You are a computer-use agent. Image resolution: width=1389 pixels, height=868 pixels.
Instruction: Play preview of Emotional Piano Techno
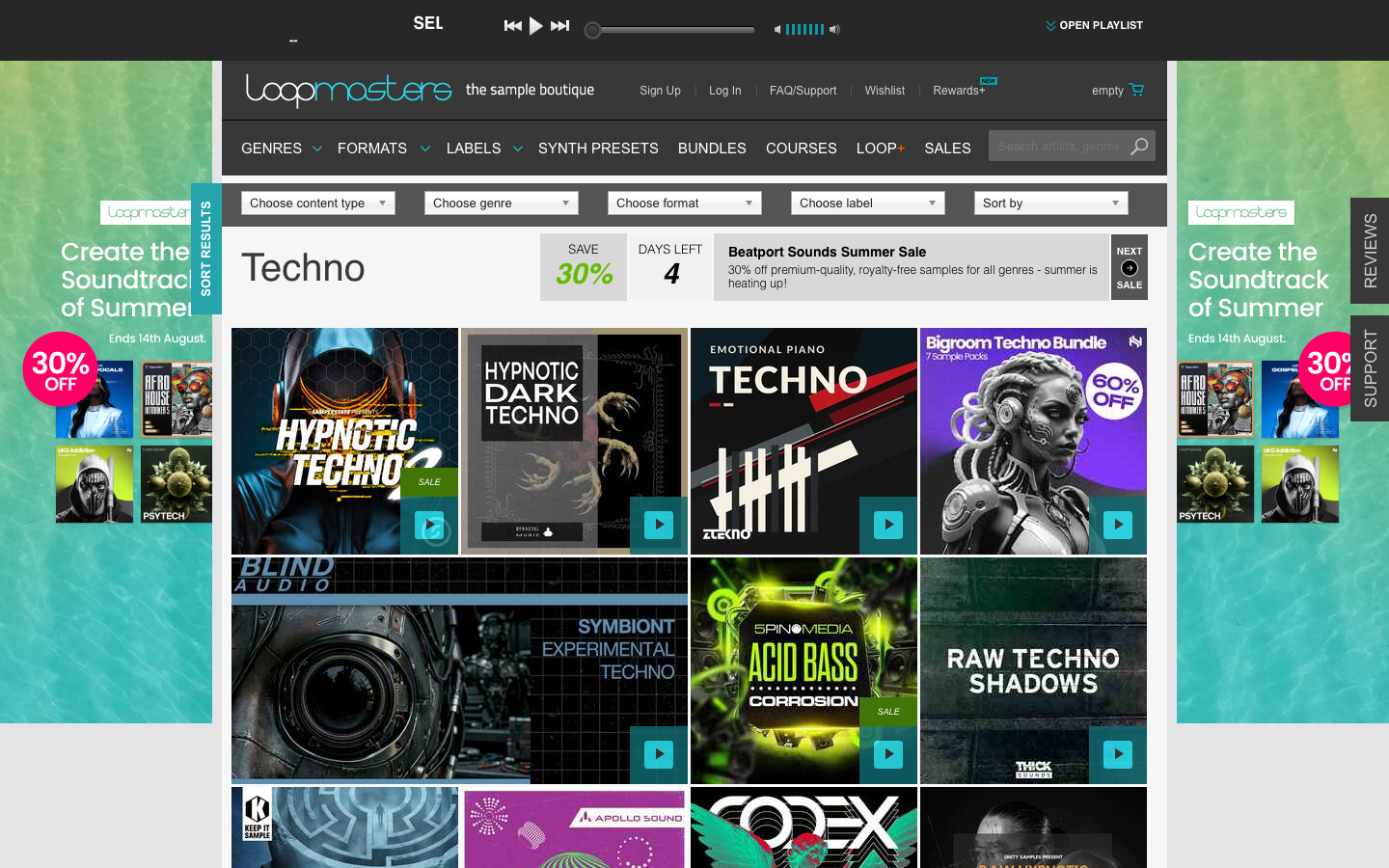(x=888, y=525)
